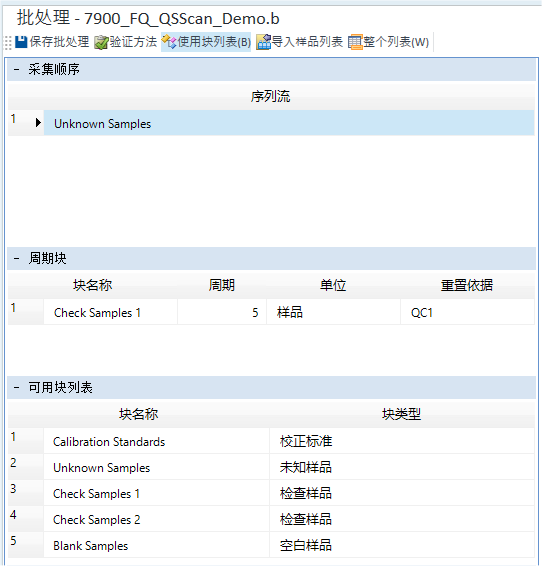The width and height of the screenshot is (542, 566).
Task: Click the import sample list icon
Action: pos(263,42)
